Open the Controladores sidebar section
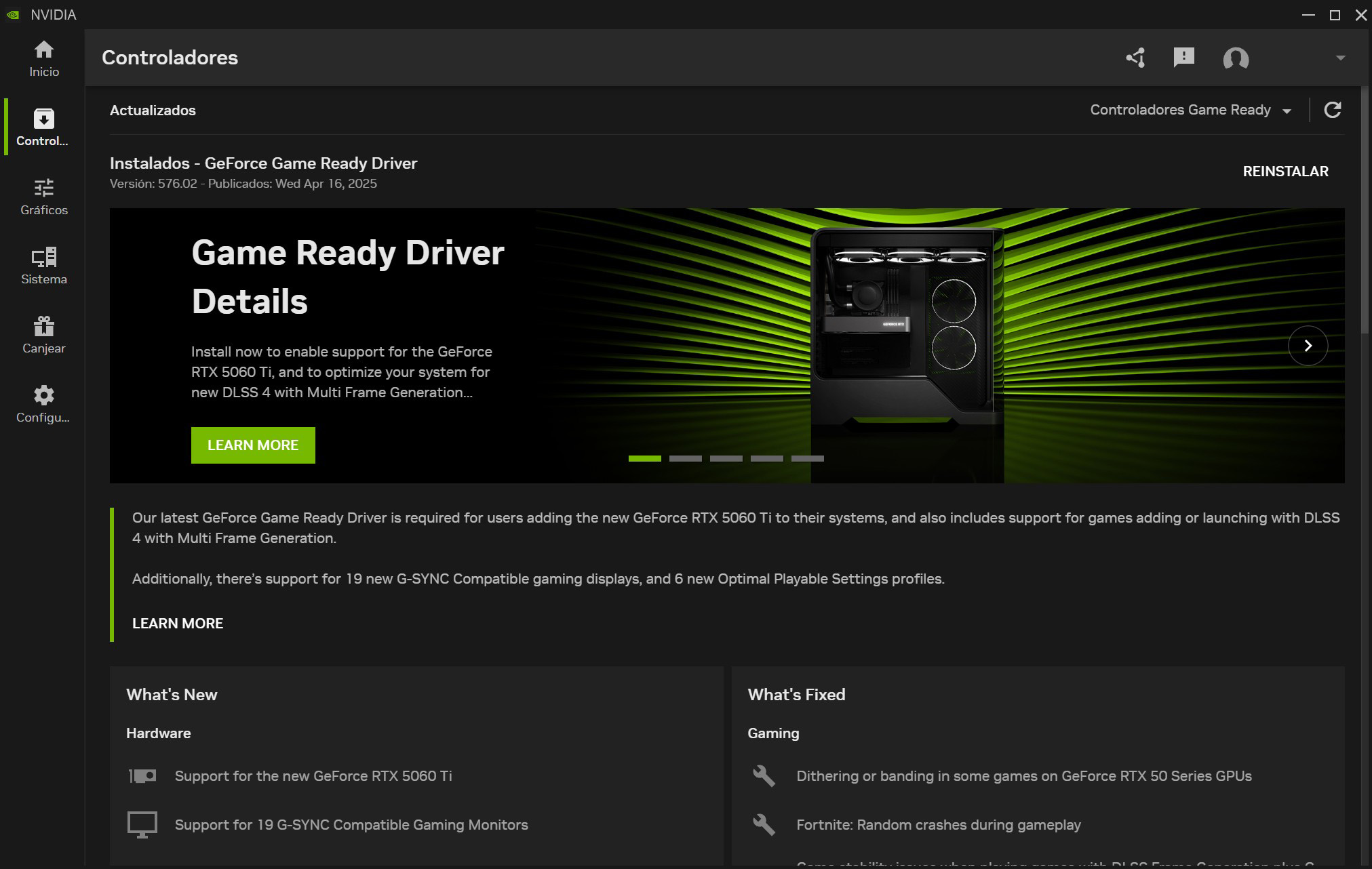Viewport: 1372px width, 869px height. [43, 127]
